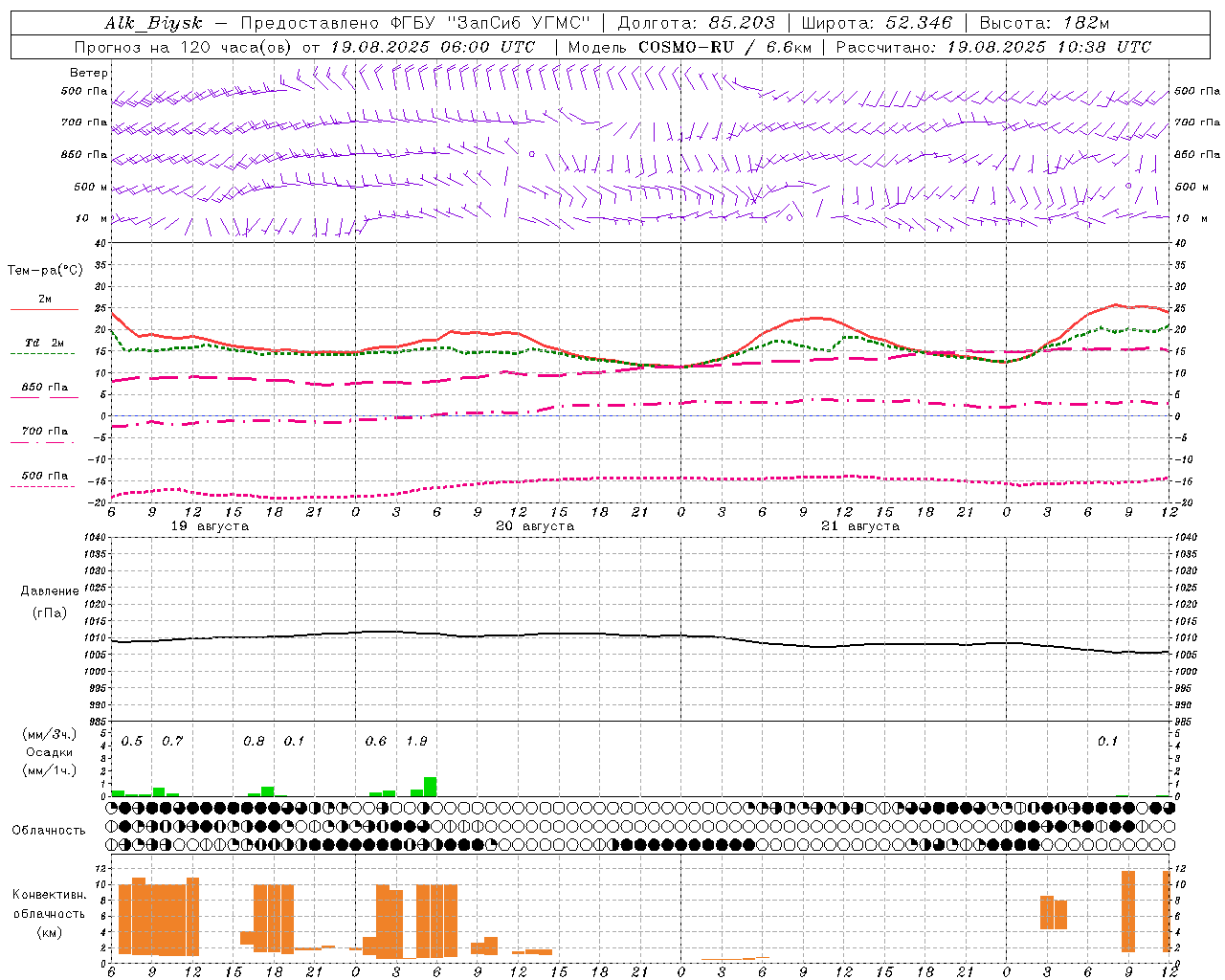Screen dimensions: 1225x980
Task: Select the date label 21 августа
Action: point(860,526)
